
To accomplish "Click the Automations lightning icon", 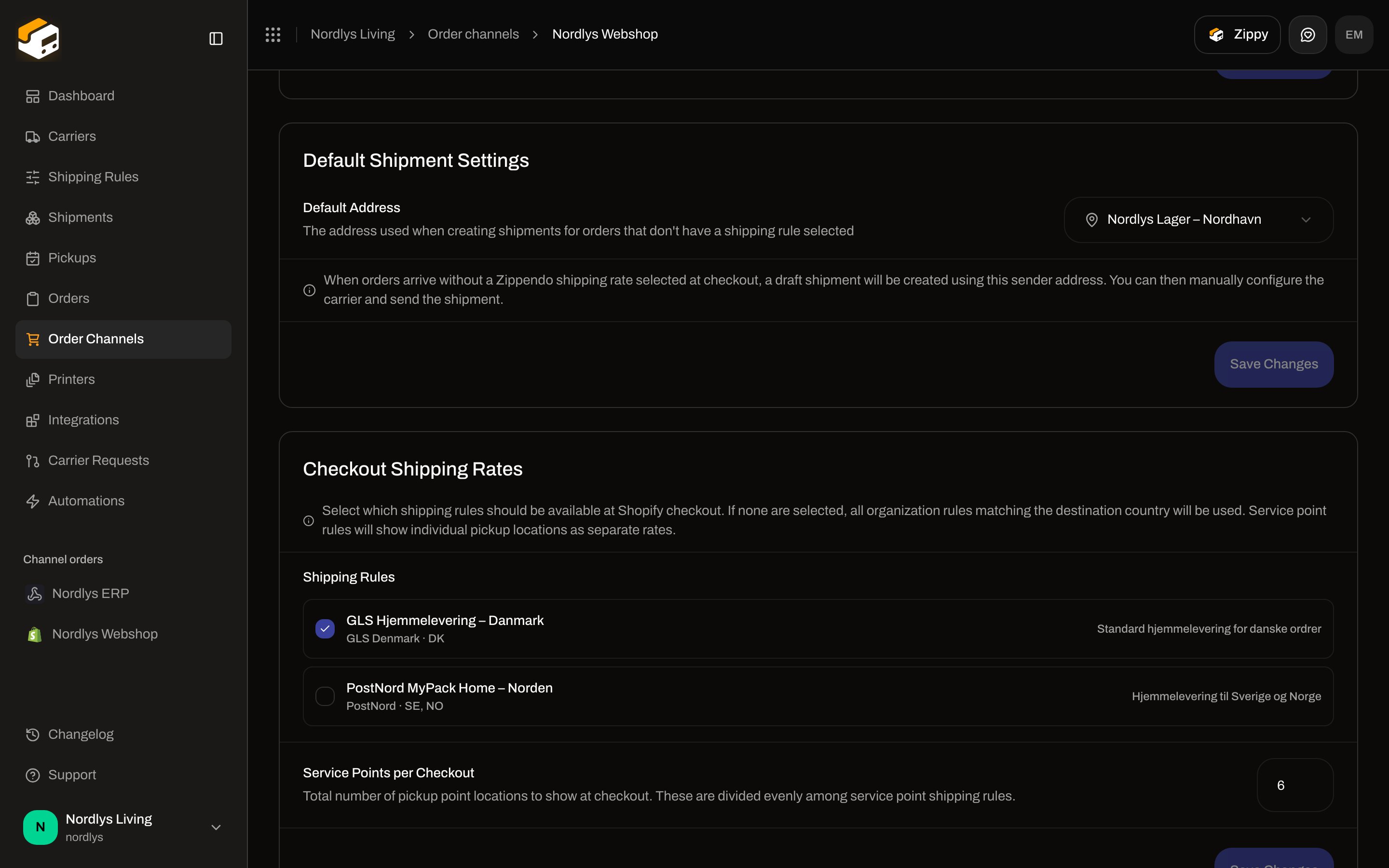I will tap(33, 501).
